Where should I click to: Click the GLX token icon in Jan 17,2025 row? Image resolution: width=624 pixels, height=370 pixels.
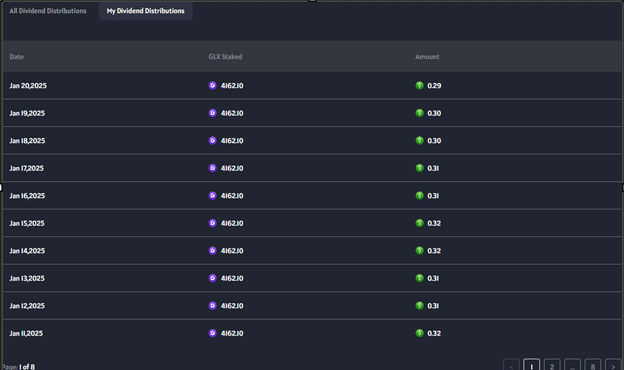[x=213, y=168]
